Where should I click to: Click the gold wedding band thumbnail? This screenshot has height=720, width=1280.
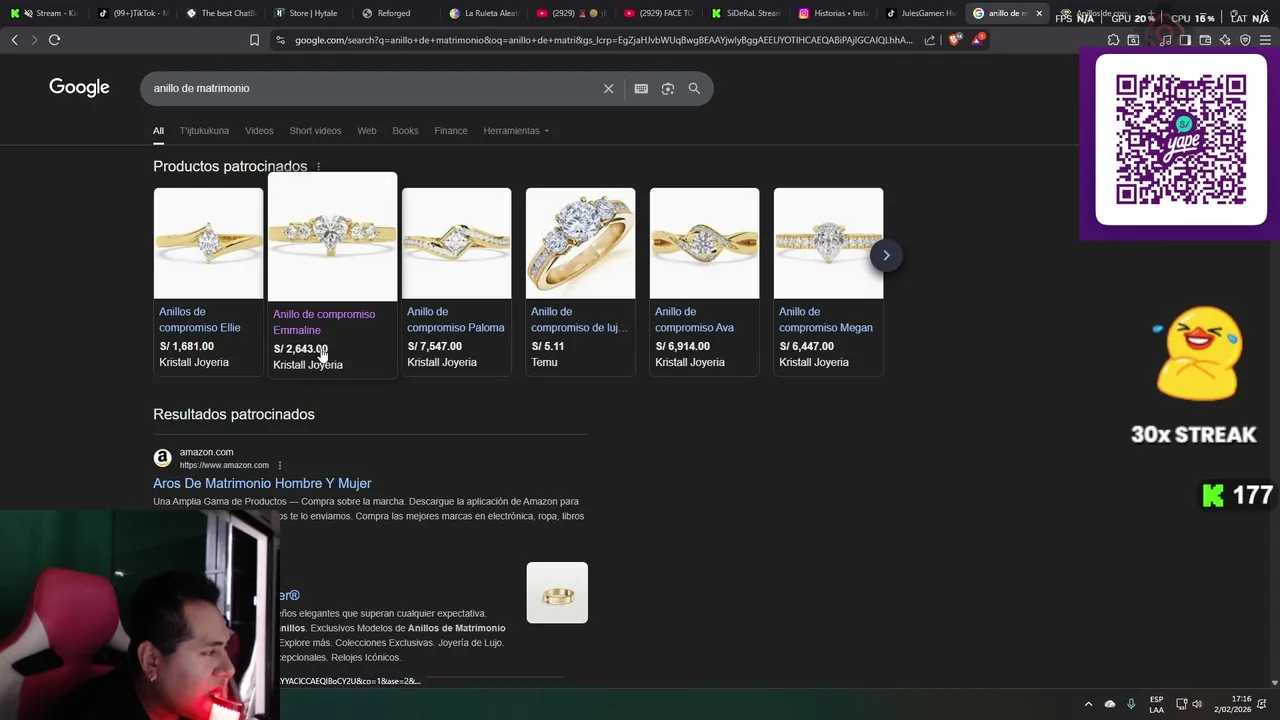(557, 593)
